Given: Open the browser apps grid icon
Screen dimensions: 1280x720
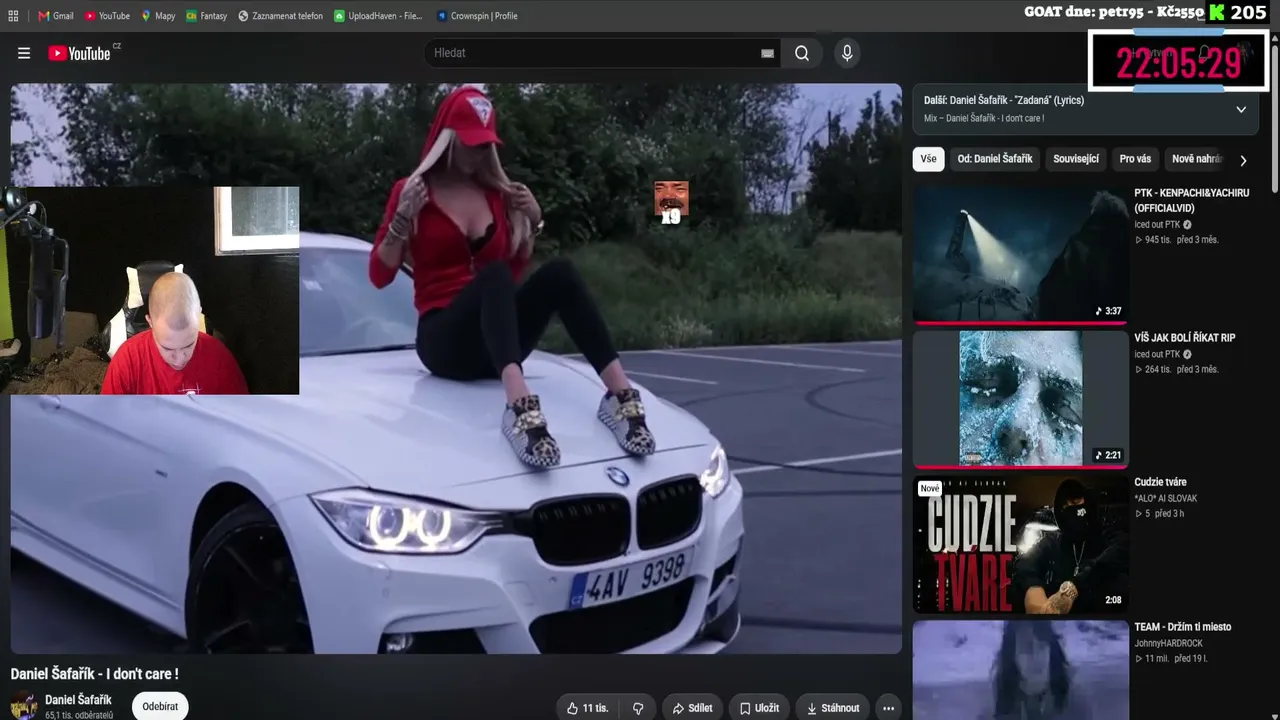Looking at the screenshot, I should tap(13, 16).
